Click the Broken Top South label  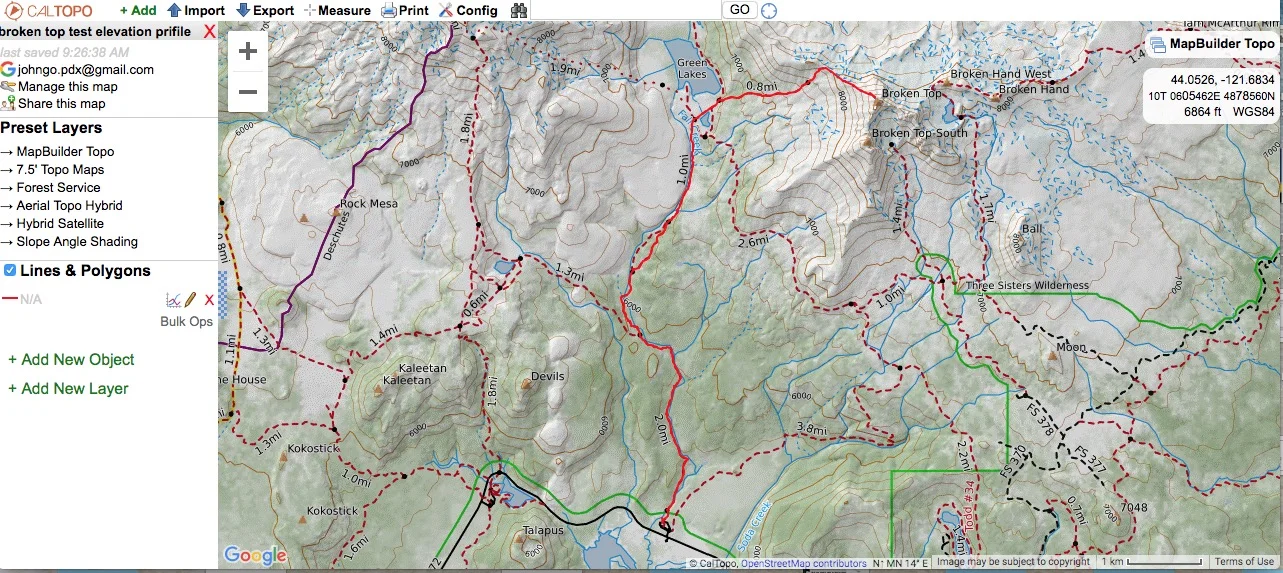[x=920, y=133]
